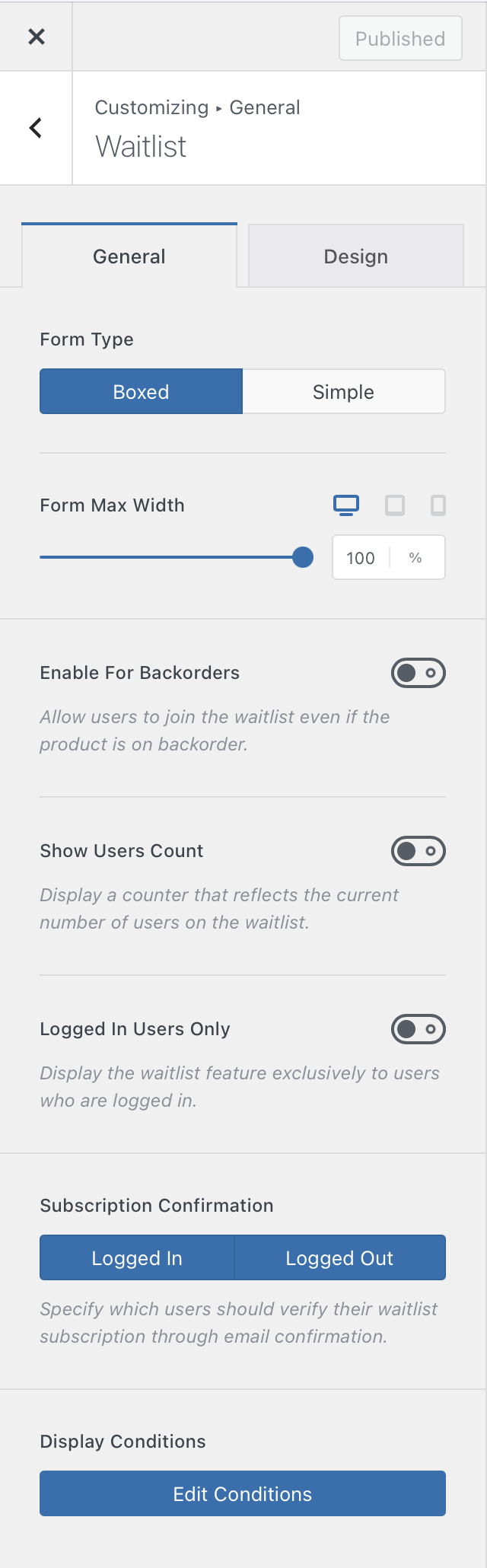Screen dimensions: 487x1568
Task: Select the mobile device icon
Action: click(438, 505)
